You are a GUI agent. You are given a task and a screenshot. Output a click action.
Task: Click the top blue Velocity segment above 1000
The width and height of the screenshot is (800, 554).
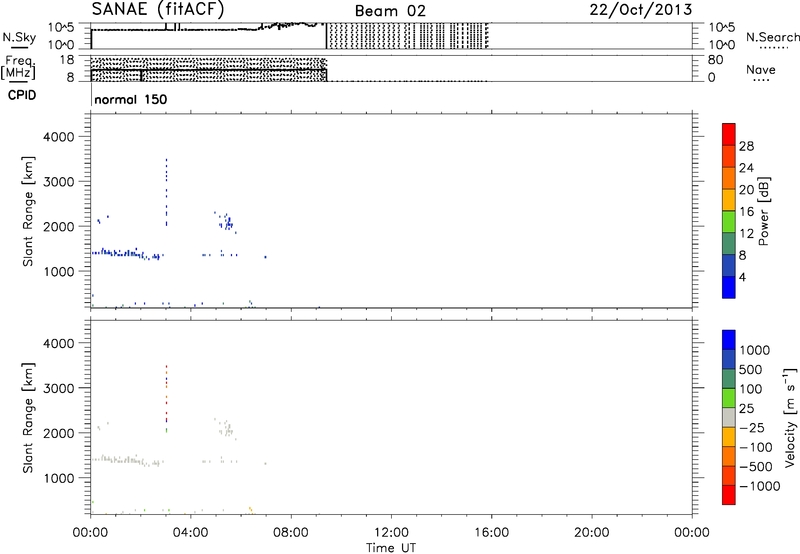729,340
